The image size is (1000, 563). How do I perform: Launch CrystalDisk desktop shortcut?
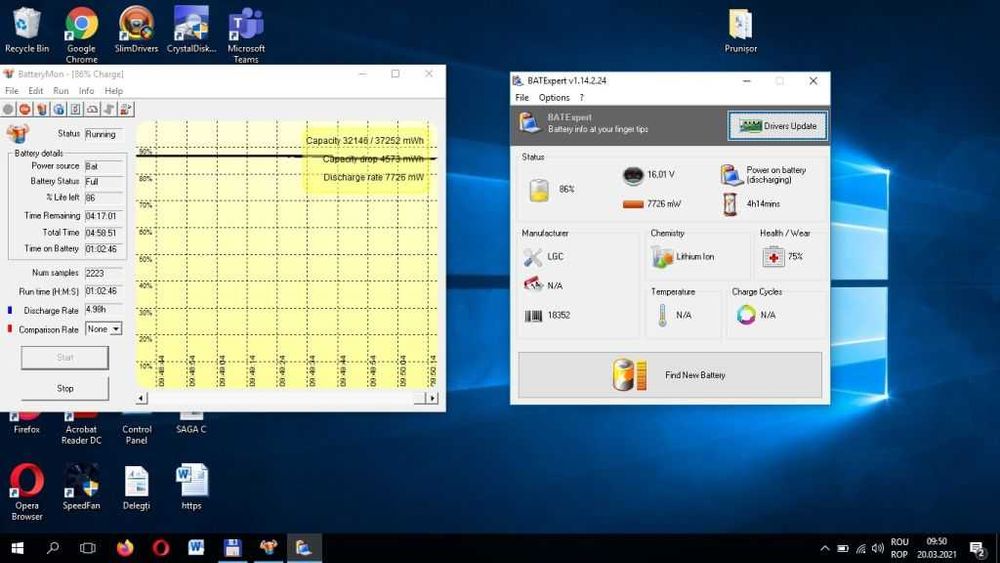[190, 24]
